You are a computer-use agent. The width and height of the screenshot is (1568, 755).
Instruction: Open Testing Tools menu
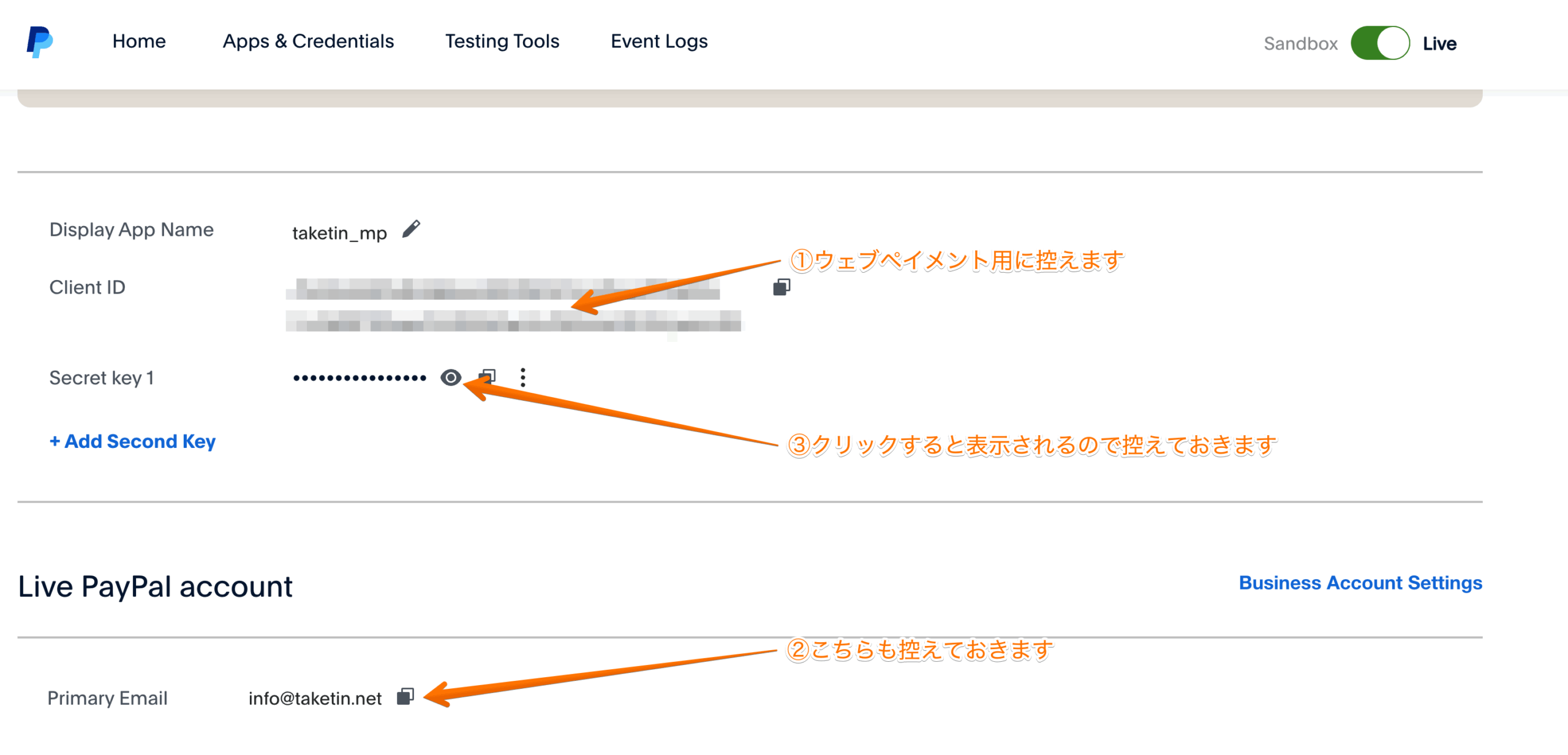502,42
